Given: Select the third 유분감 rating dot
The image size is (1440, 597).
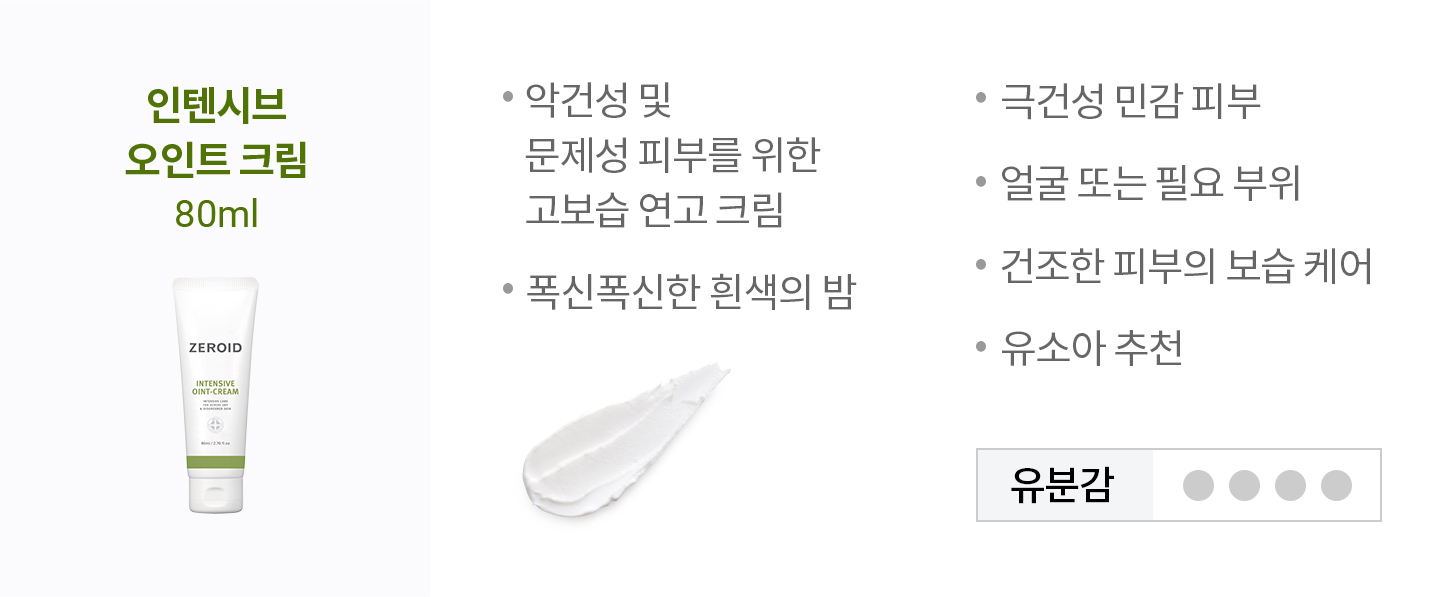Looking at the screenshot, I should tap(1290, 486).
